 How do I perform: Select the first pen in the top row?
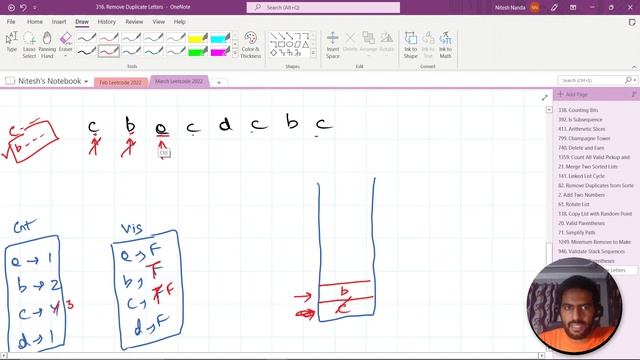87,38
